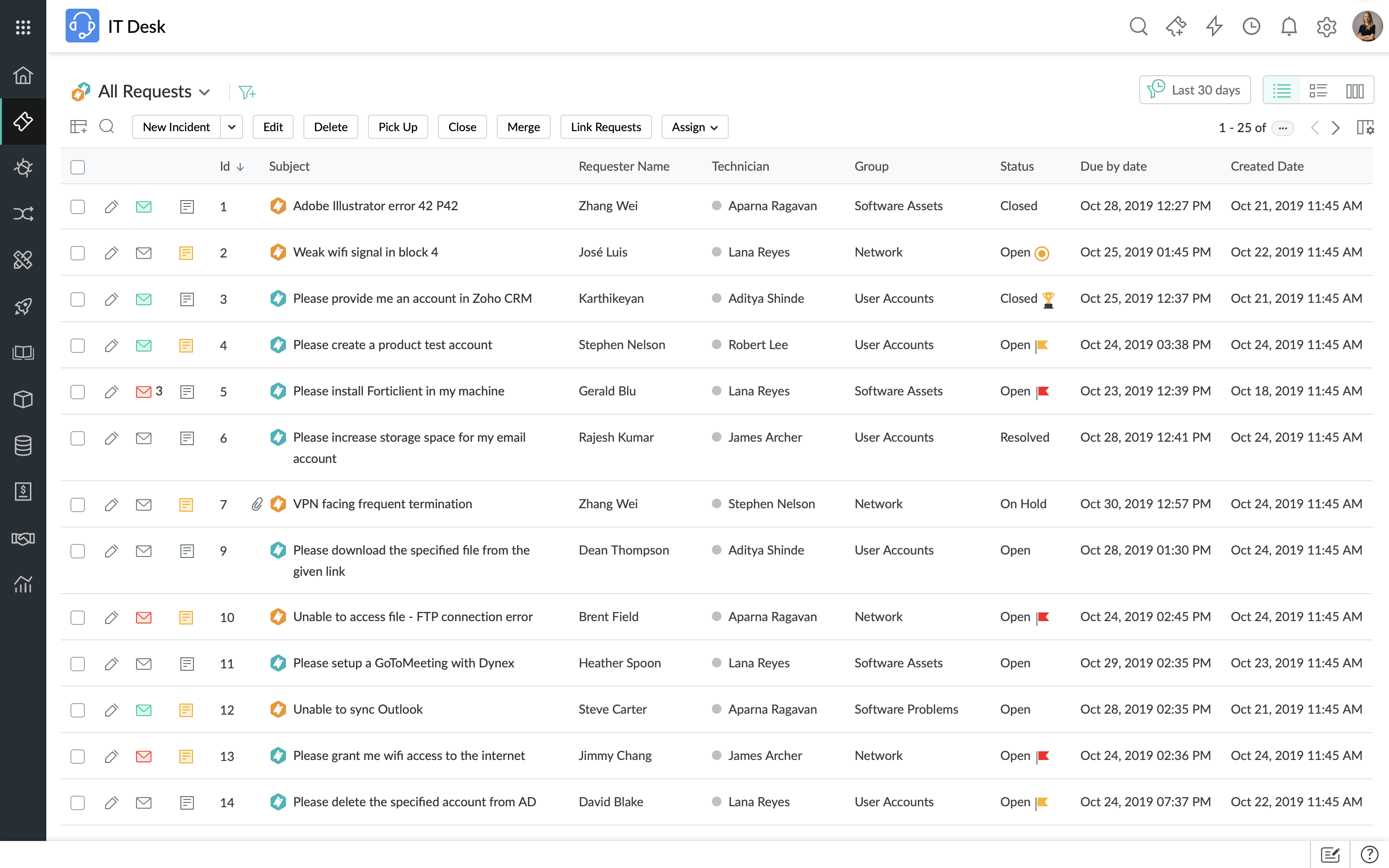Open the Home icon in sidebar
This screenshot has width=1389, height=868.
coord(23,75)
